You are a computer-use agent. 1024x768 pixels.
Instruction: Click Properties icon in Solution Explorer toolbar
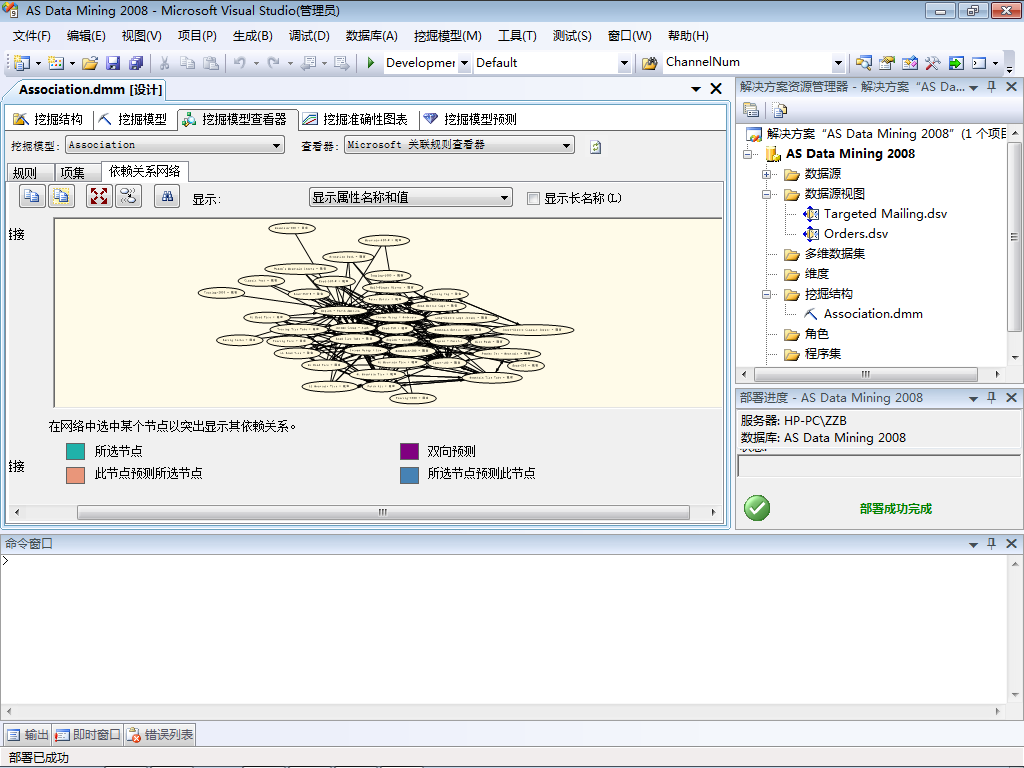751,110
